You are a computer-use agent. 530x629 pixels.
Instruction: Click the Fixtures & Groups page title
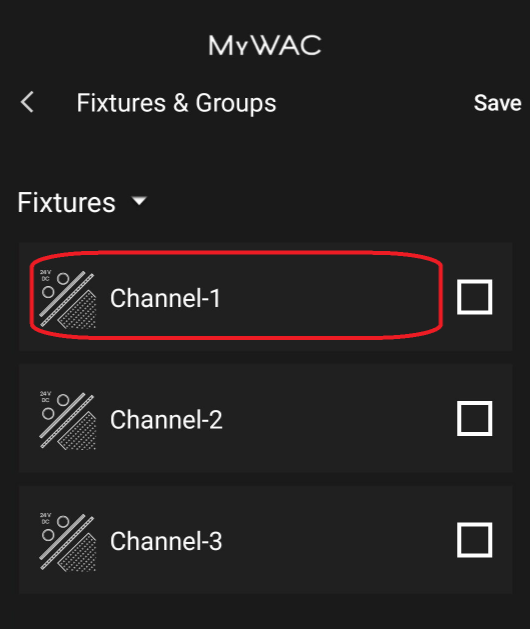coord(177,103)
